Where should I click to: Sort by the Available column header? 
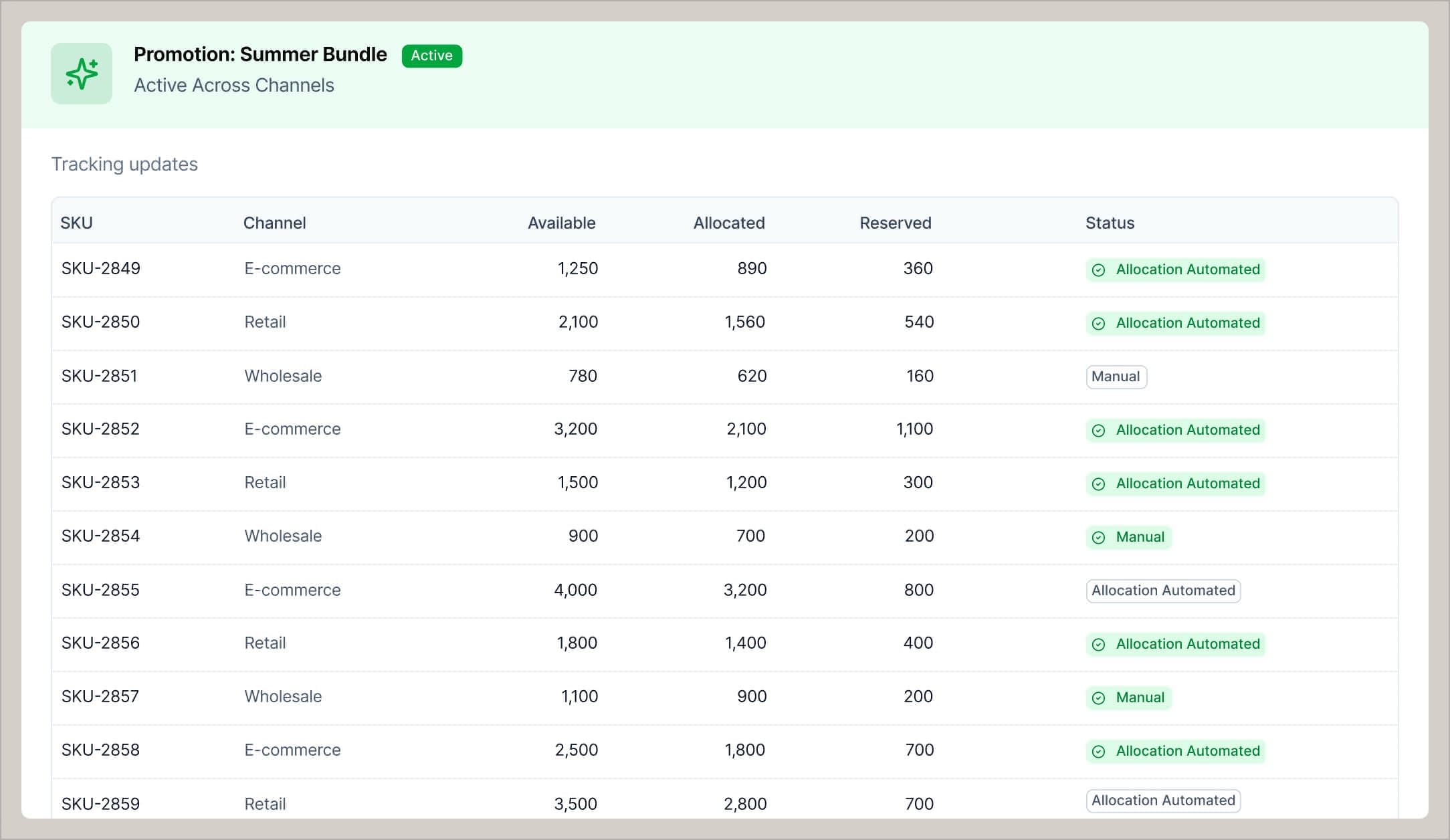[x=561, y=223]
